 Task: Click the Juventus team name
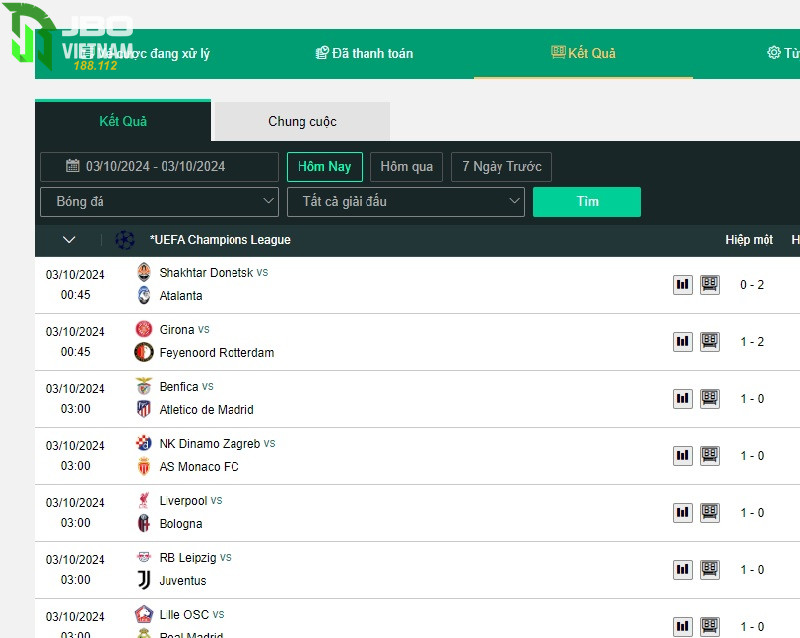tap(183, 581)
